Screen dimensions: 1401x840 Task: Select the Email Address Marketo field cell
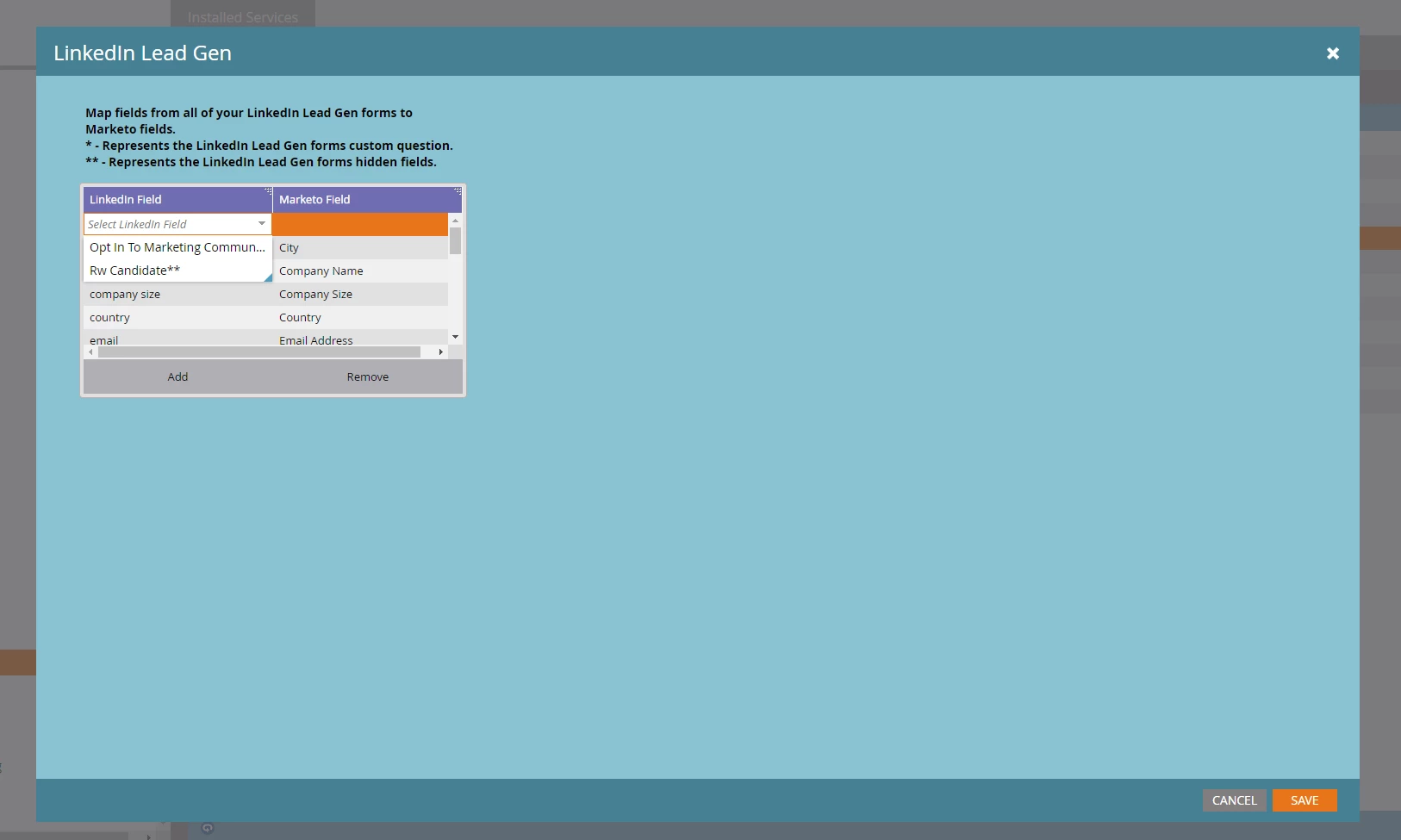pyautogui.click(x=360, y=339)
